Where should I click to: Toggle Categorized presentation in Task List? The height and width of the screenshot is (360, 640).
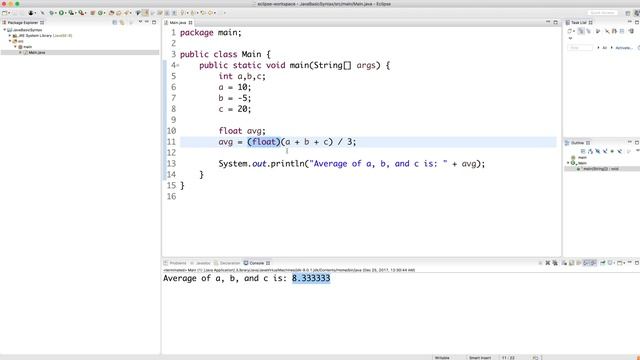point(581,31)
